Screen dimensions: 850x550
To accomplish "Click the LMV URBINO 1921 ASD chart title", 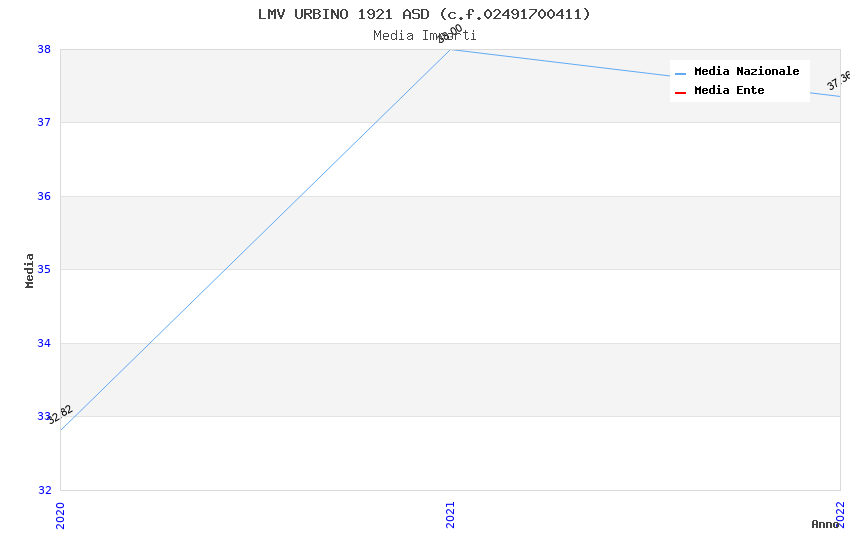I will pyautogui.click(x=424, y=14).
